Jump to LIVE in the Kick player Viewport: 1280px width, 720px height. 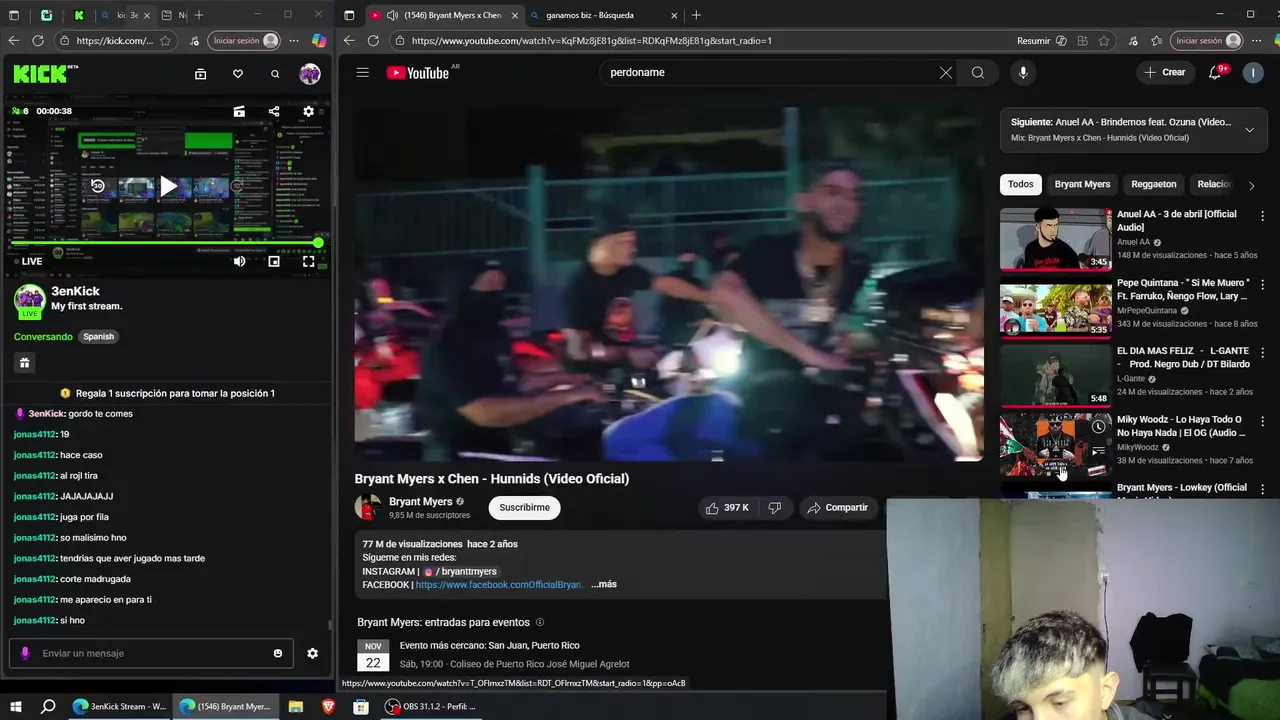27,261
